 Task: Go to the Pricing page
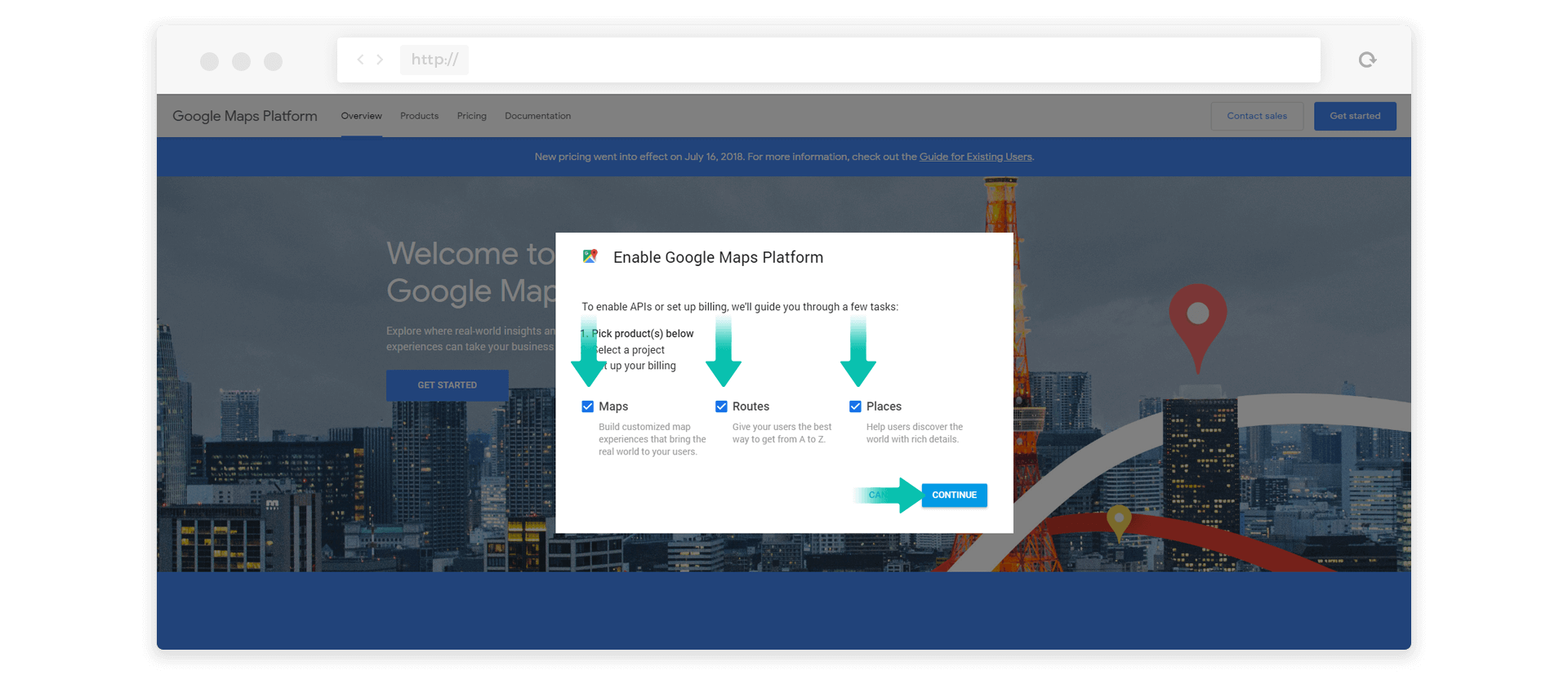471,116
